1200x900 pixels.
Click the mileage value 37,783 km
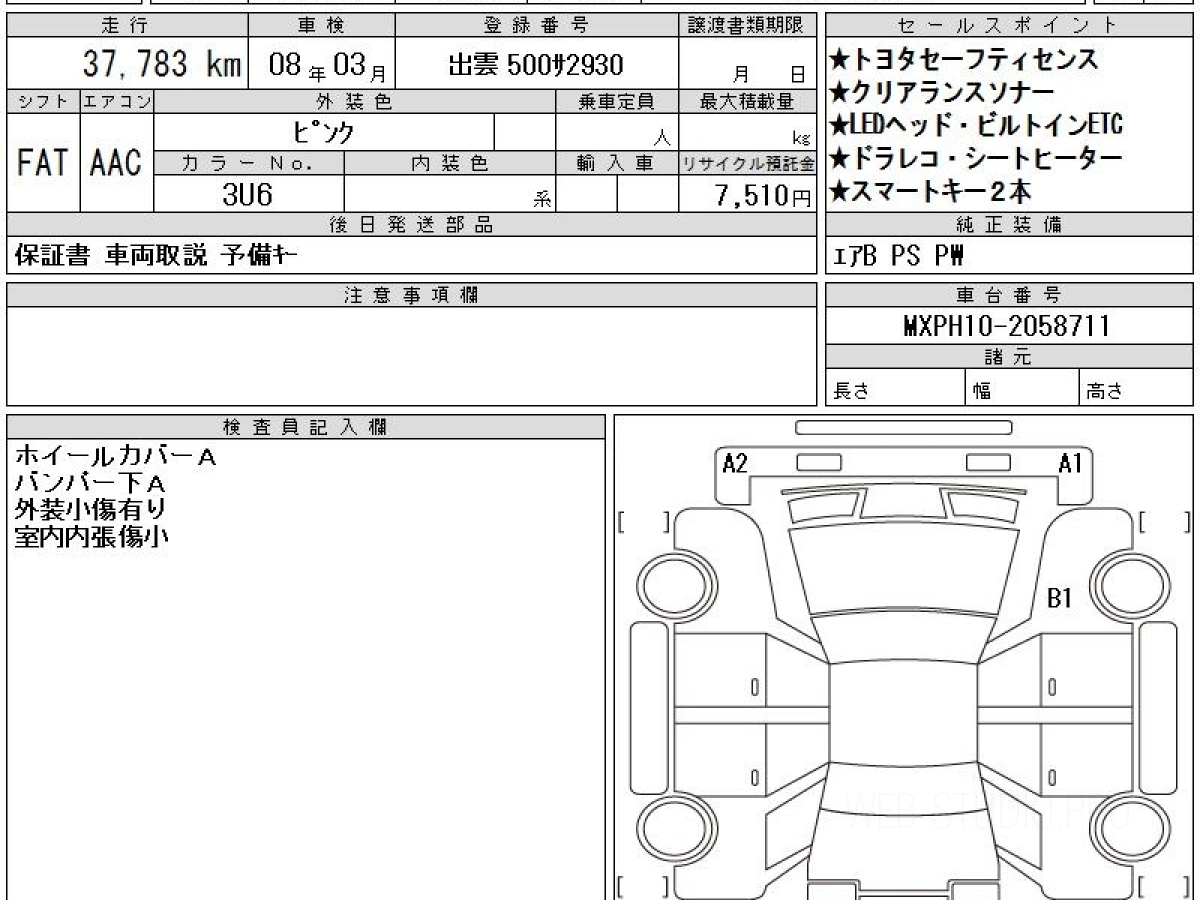[162, 65]
